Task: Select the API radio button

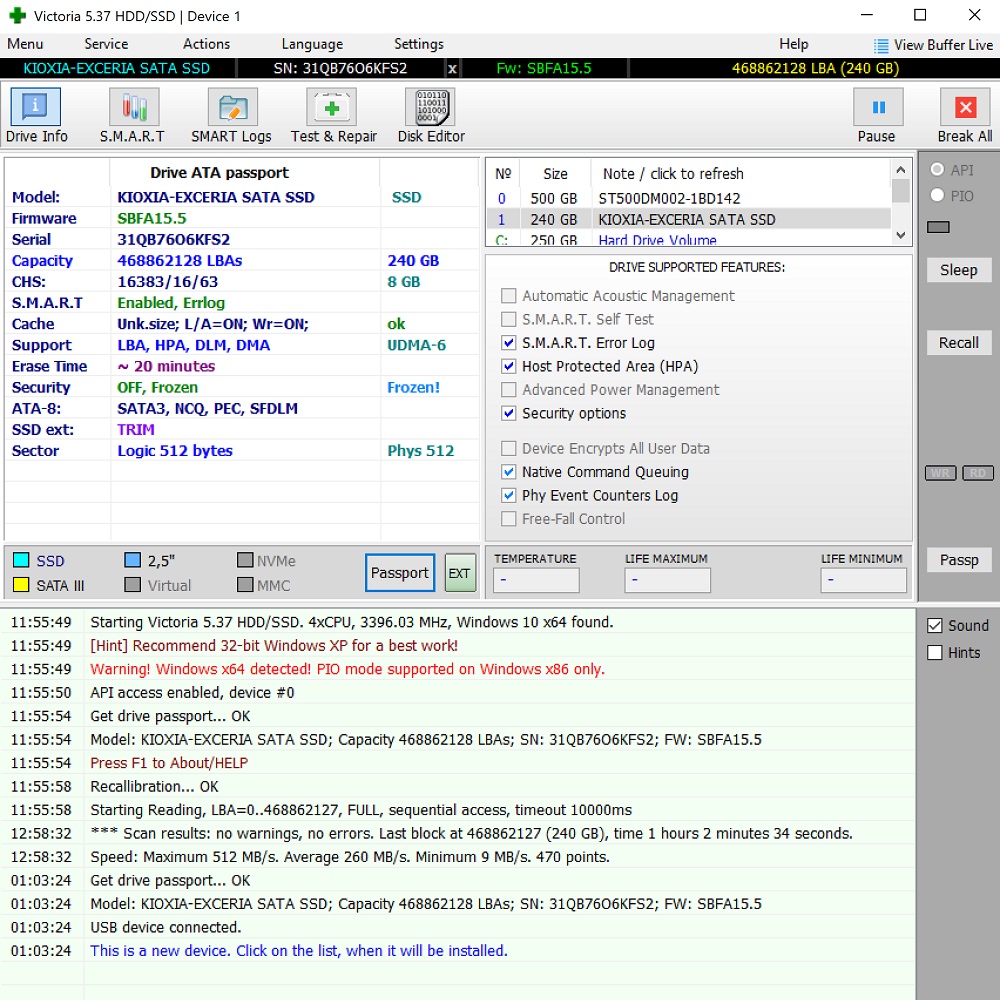Action: pyautogui.click(x=937, y=170)
